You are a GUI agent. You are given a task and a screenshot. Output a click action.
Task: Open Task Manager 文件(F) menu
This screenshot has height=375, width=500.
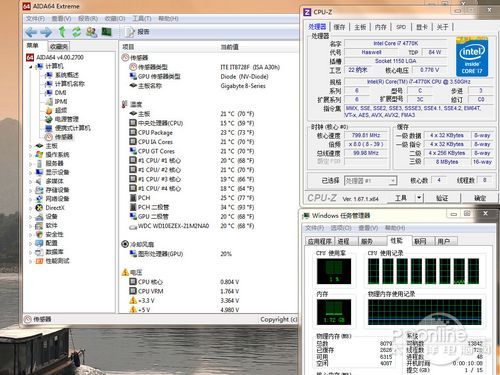(314, 228)
